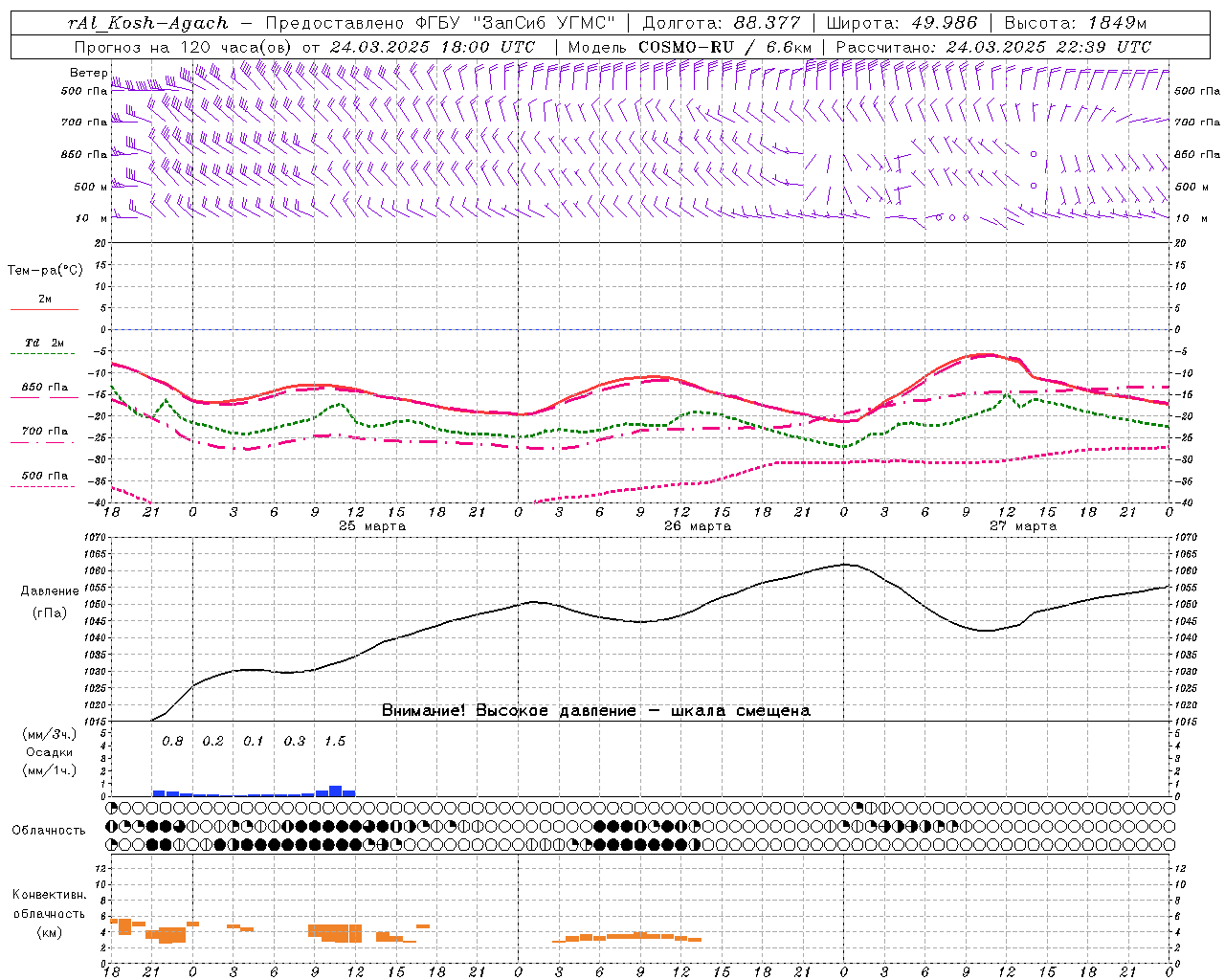Click the 0.8 precipitation value
The height and width of the screenshot is (980, 1225).
tap(172, 742)
